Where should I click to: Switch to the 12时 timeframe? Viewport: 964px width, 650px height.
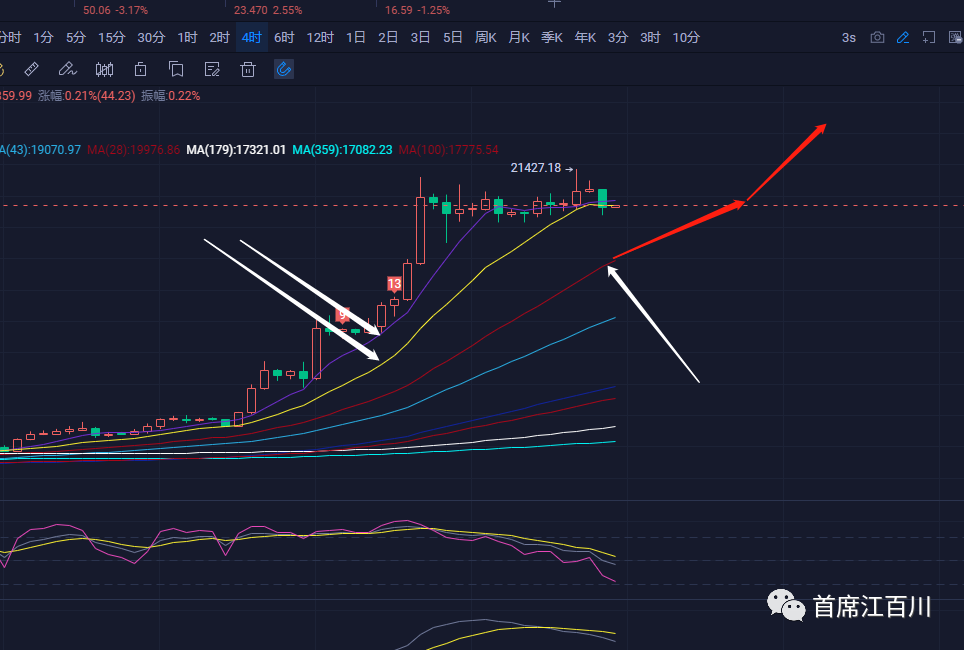point(320,38)
